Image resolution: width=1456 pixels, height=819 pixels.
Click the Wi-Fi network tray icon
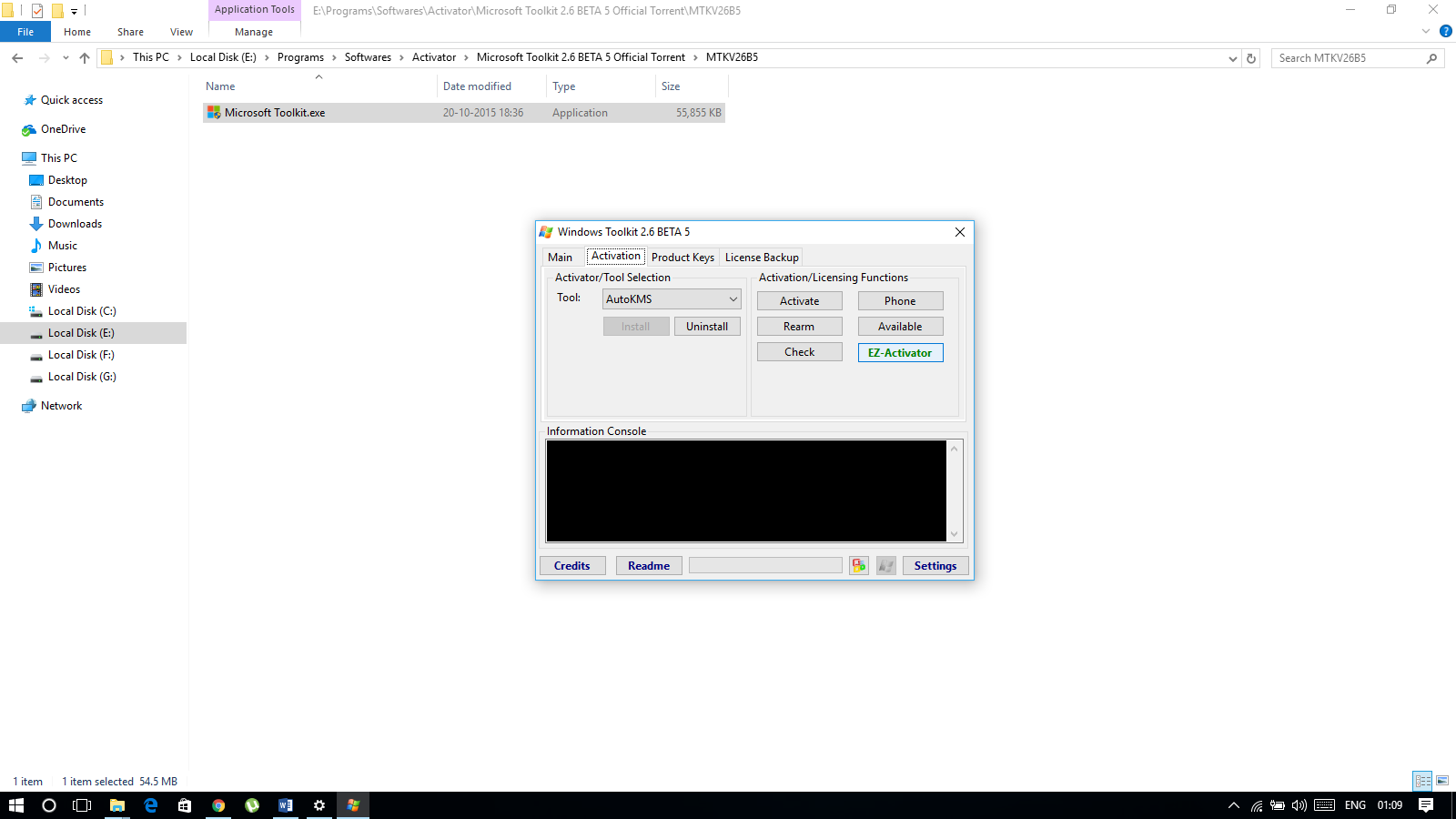tap(1257, 805)
